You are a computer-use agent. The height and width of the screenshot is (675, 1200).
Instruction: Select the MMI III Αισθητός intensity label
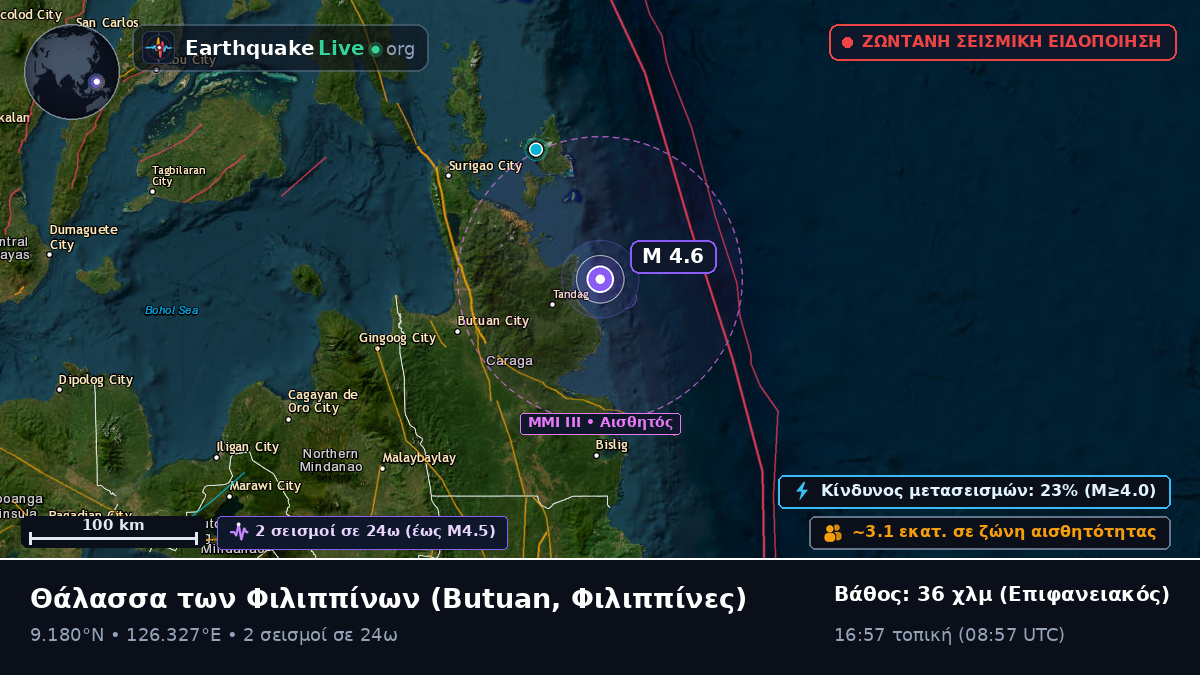click(600, 423)
